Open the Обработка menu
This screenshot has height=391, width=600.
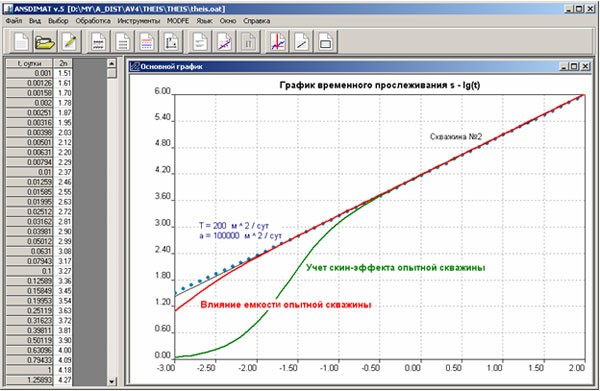point(93,21)
